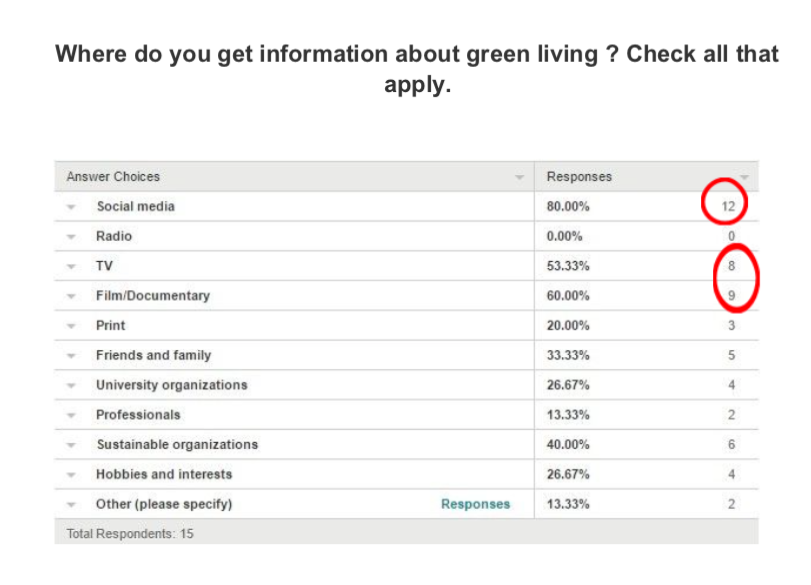Open the Answer Choices column sort dropdown
Viewport: 811px width, 585px height.
click(x=519, y=177)
